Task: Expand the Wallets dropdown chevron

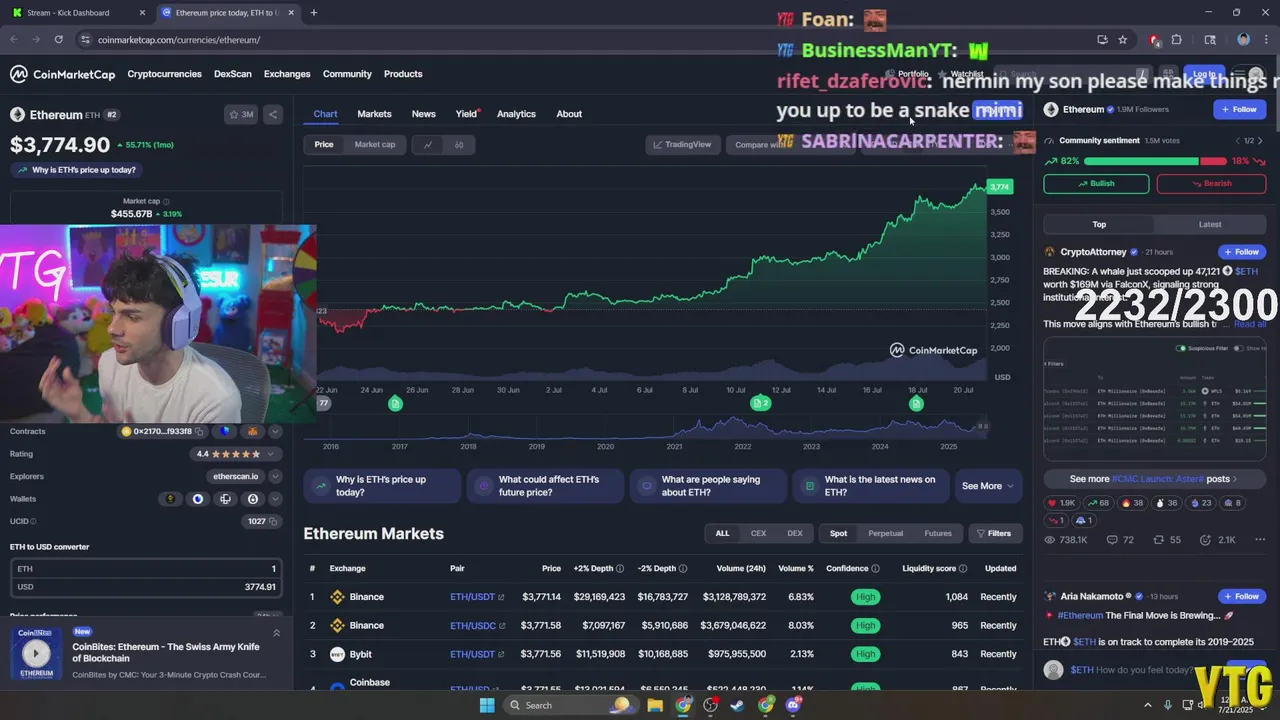Action: tap(275, 499)
